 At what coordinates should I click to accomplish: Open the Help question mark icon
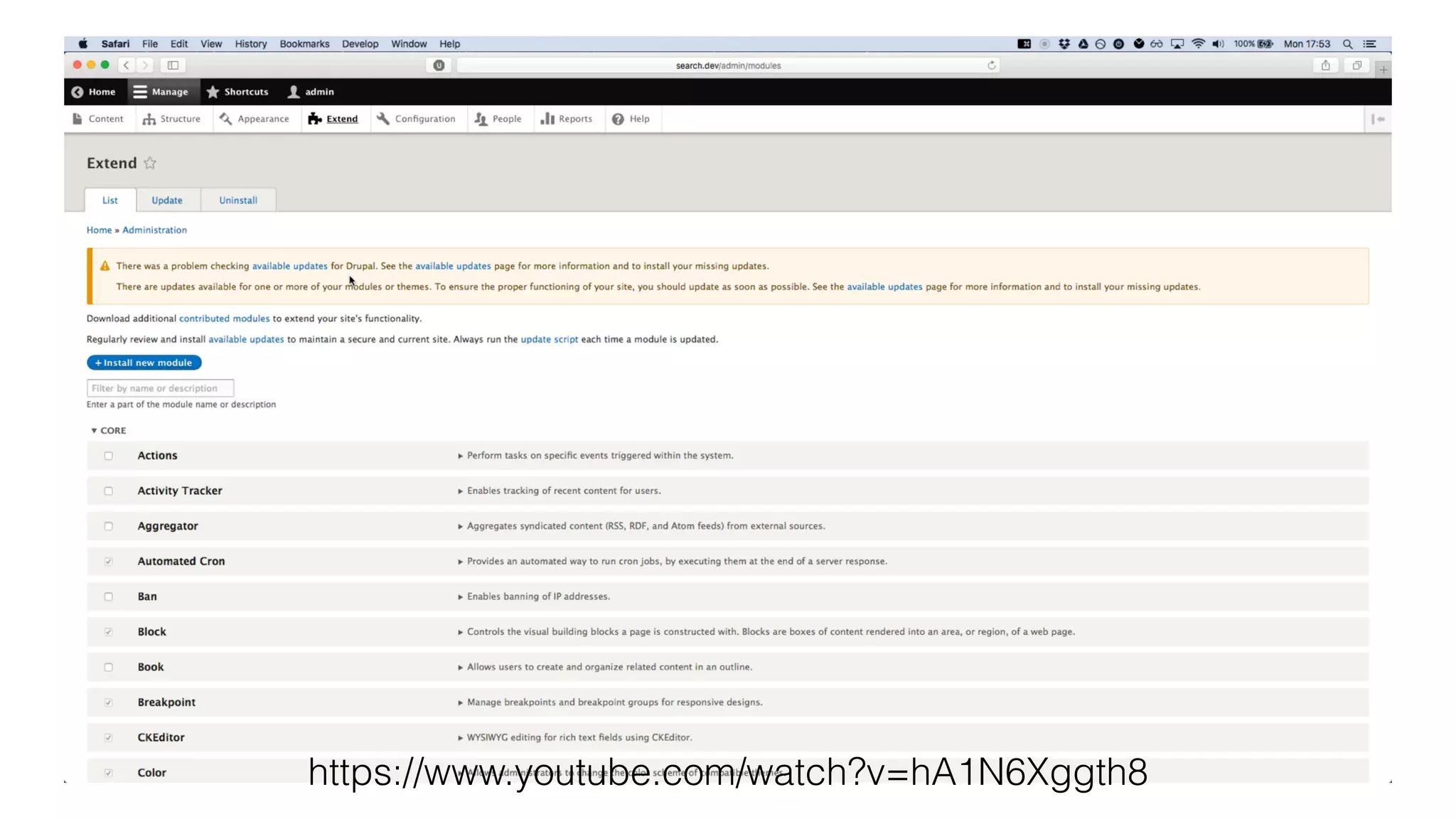point(618,119)
